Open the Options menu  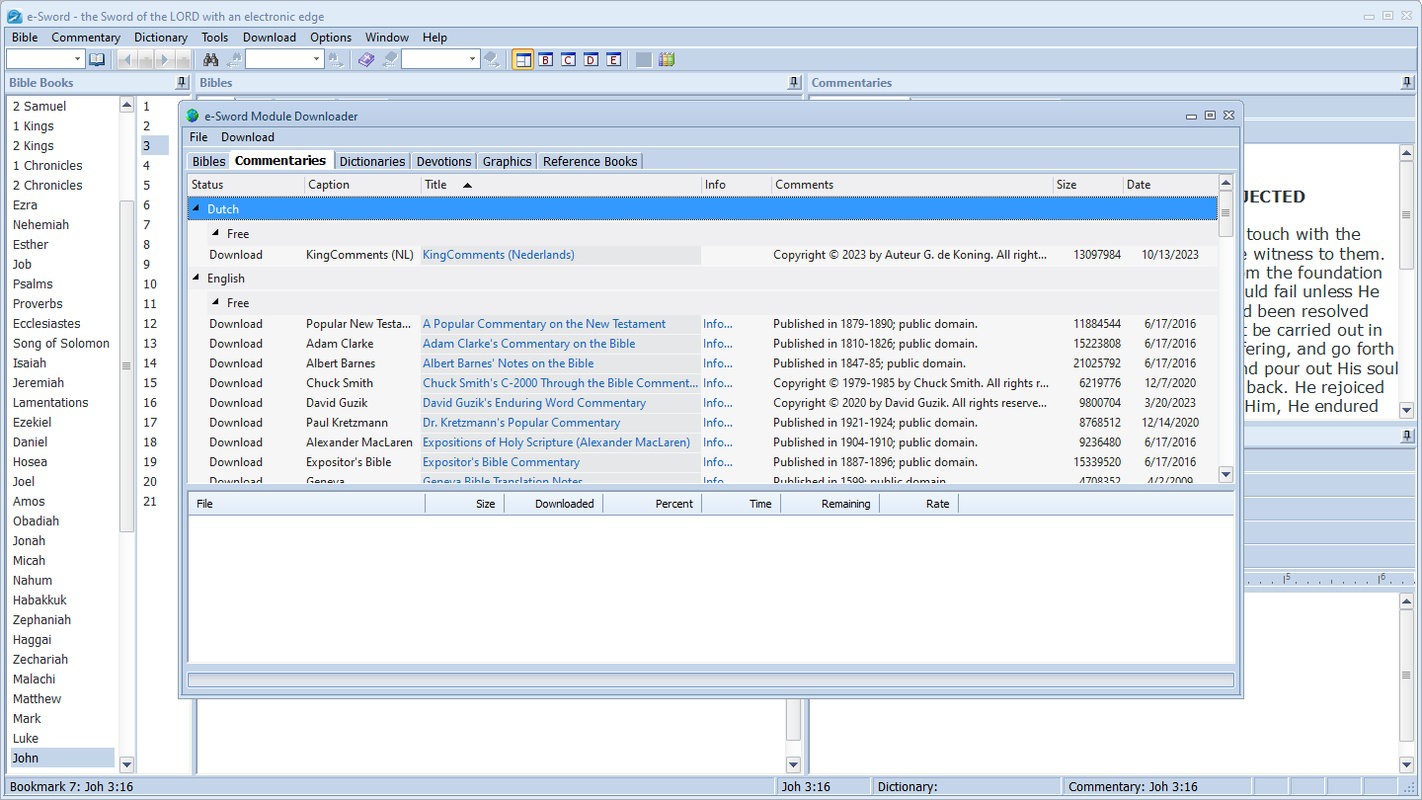click(331, 37)
